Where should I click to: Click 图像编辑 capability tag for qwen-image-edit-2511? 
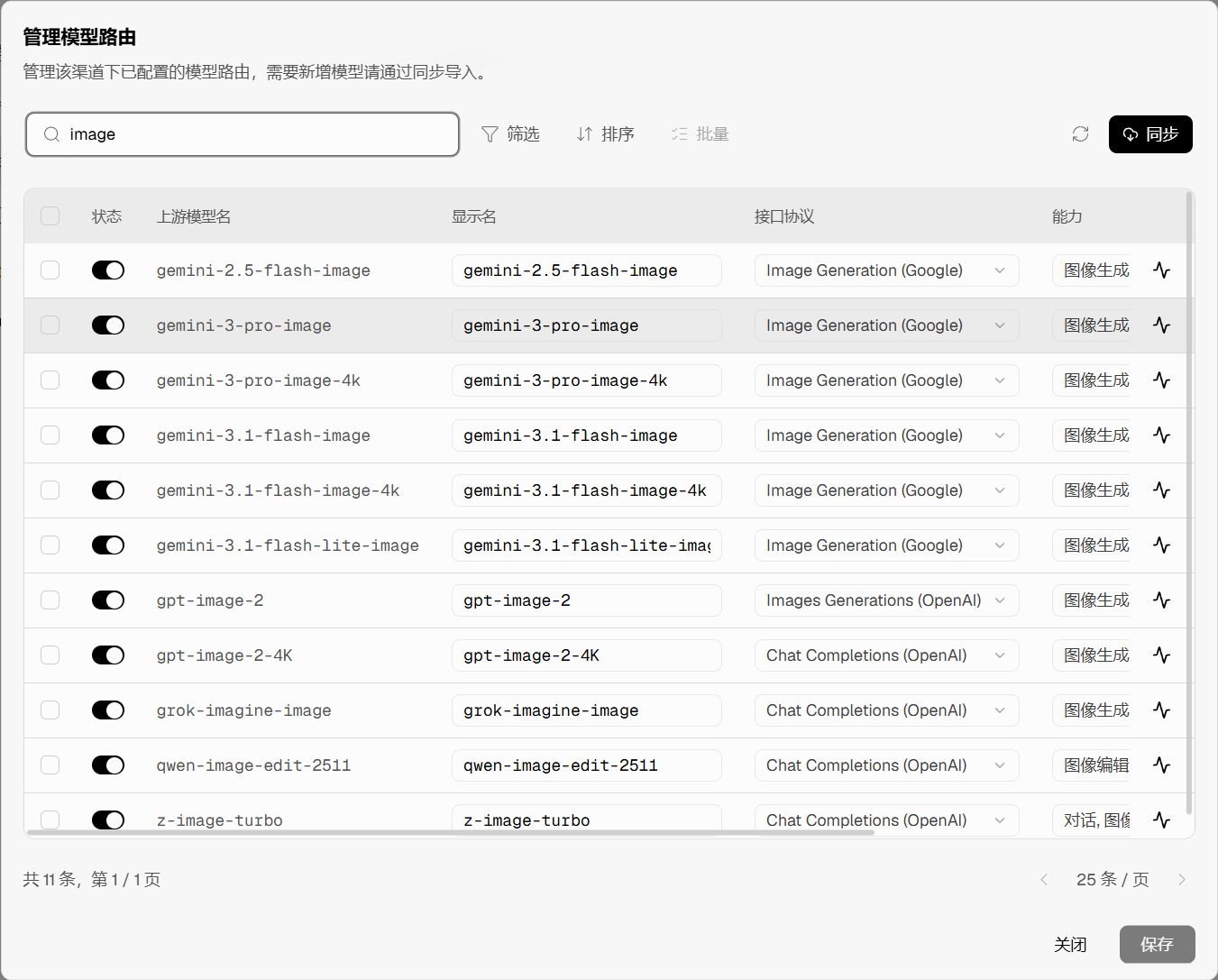point(1093,765)
